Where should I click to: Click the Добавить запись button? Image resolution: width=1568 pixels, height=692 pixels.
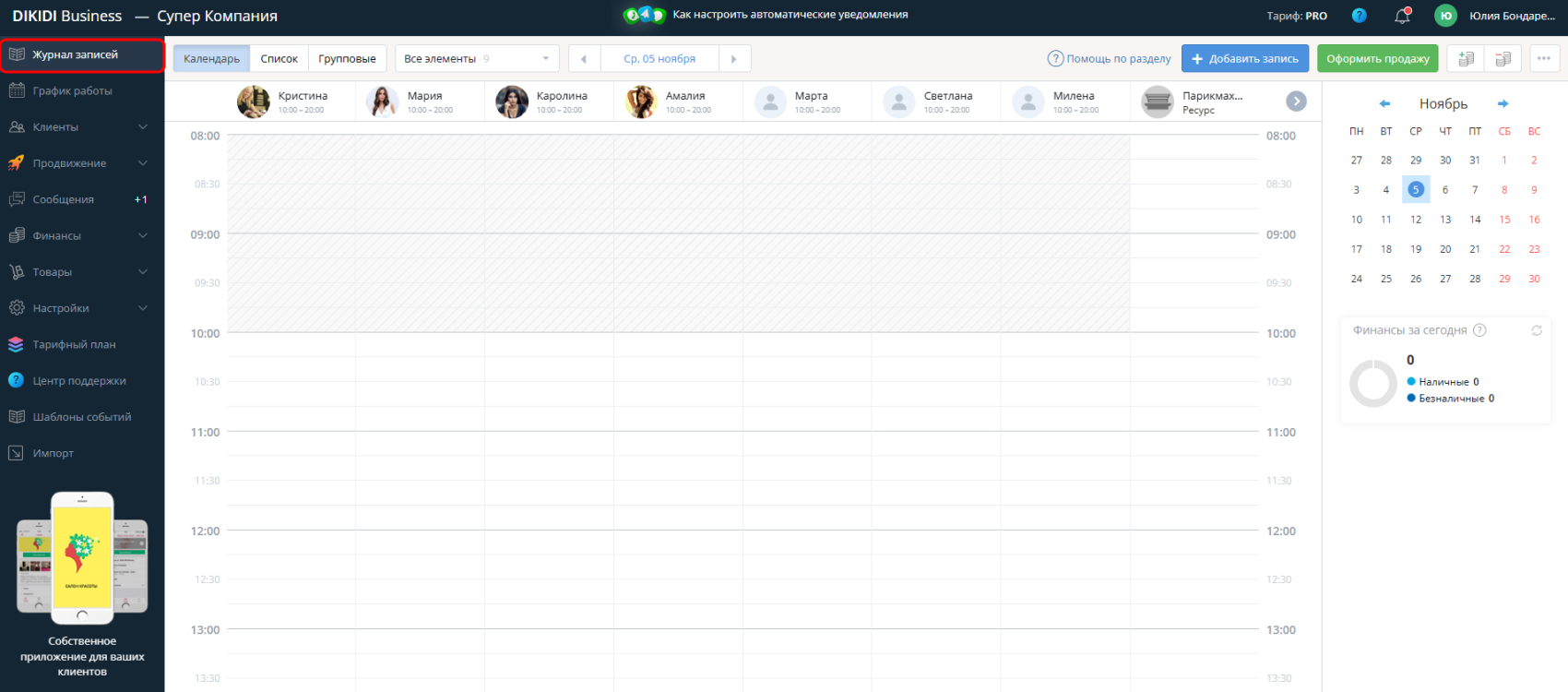click(1244, 59)
